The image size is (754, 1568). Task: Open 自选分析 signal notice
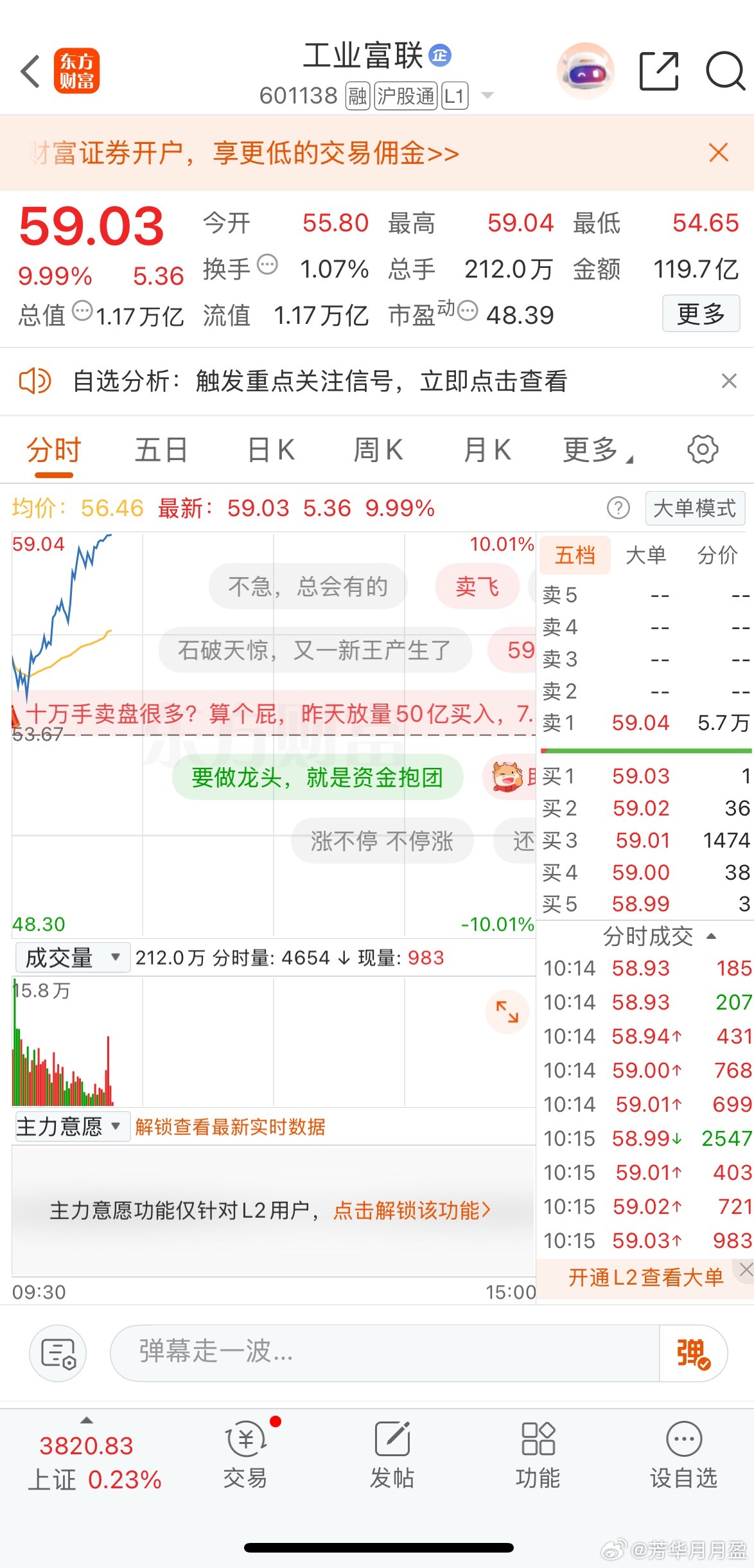click(320, 381)
